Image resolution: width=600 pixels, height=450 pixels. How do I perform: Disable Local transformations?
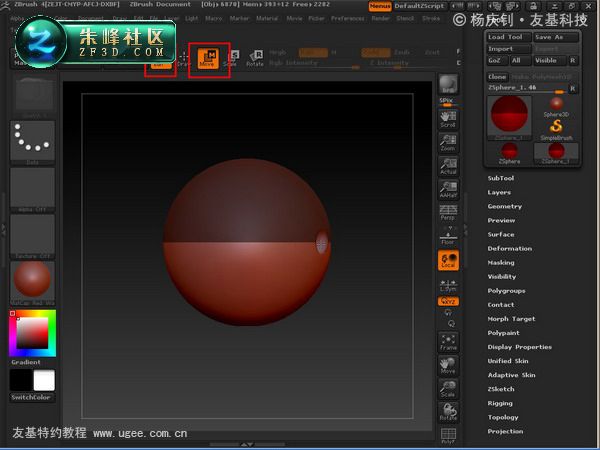tap(448, 260)
